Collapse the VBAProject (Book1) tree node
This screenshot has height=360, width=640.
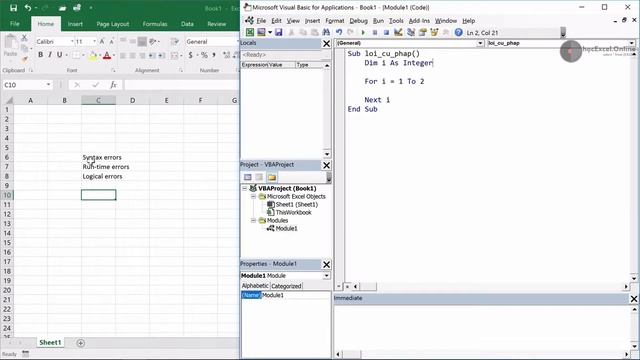[x=245, y=188]
